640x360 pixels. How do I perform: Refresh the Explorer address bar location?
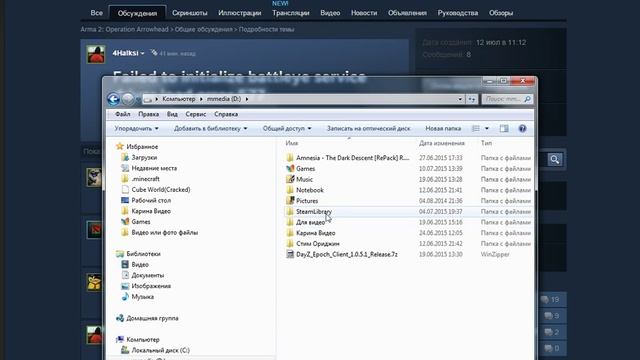pyautogui.click(x=472, y=99)
